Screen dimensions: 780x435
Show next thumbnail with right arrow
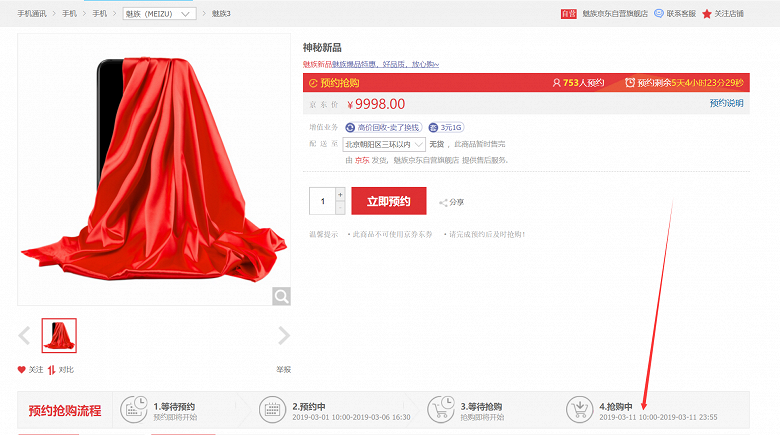[x=284, y=335]
